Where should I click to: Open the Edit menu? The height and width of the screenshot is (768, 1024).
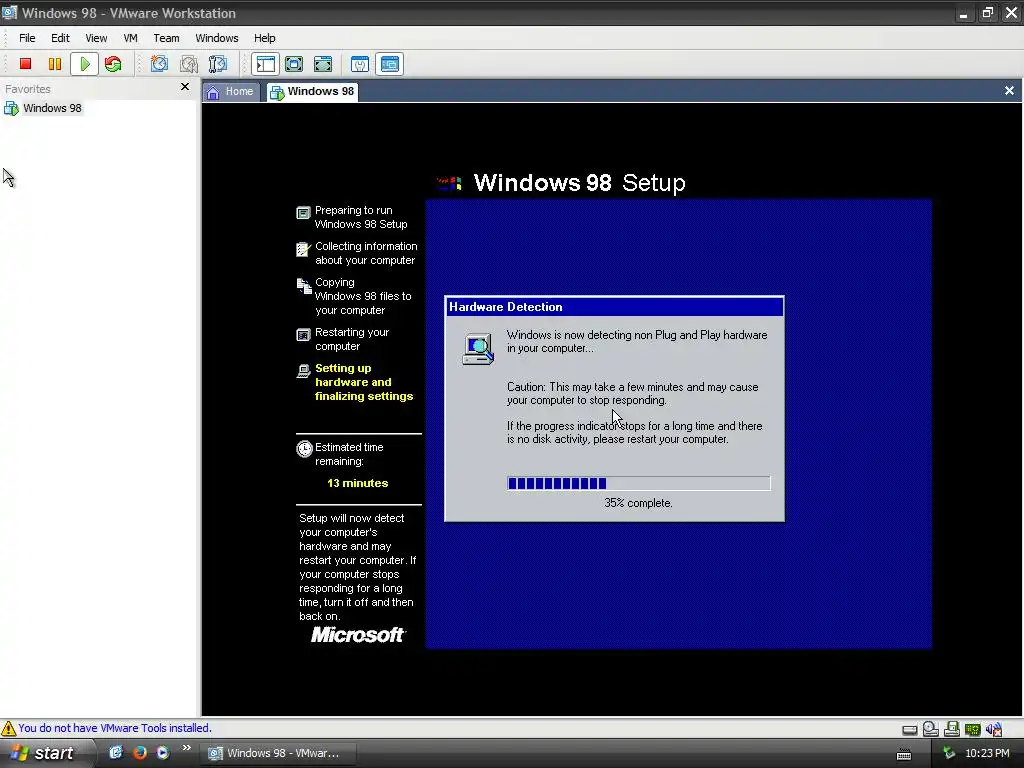tap(60, 38)
